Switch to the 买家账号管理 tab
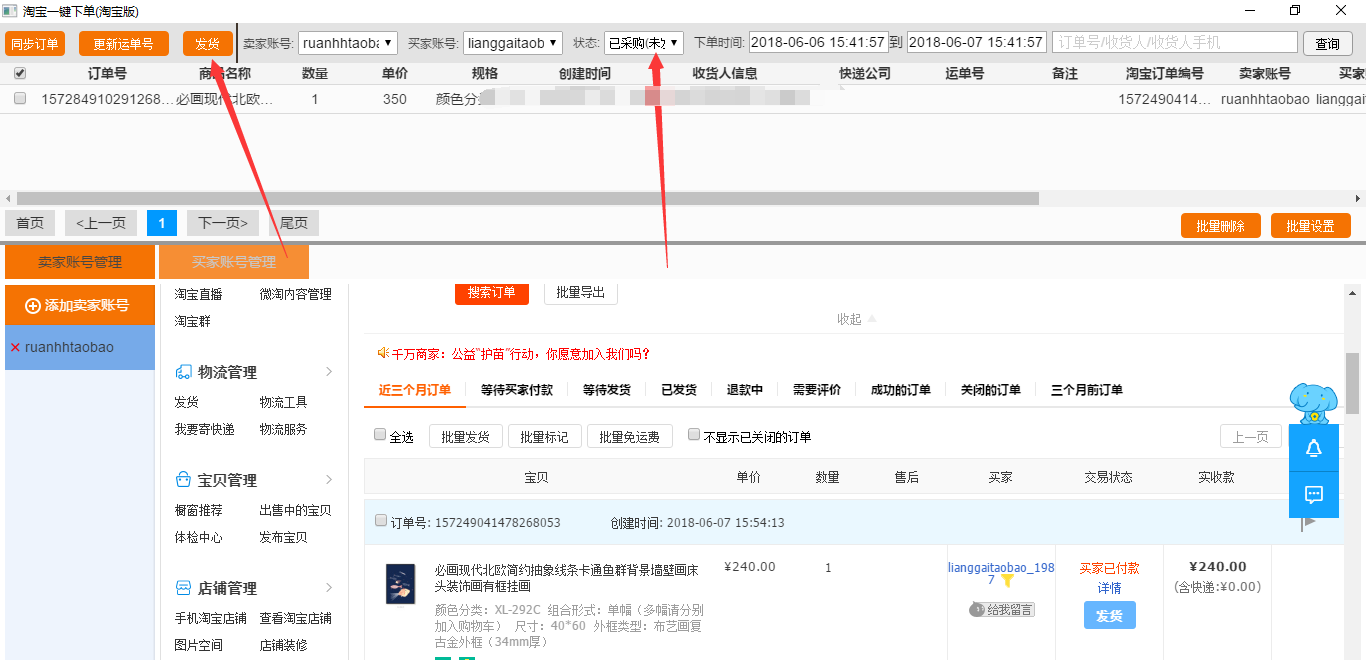The image size is (1366, 660). (x=234, y=262)
